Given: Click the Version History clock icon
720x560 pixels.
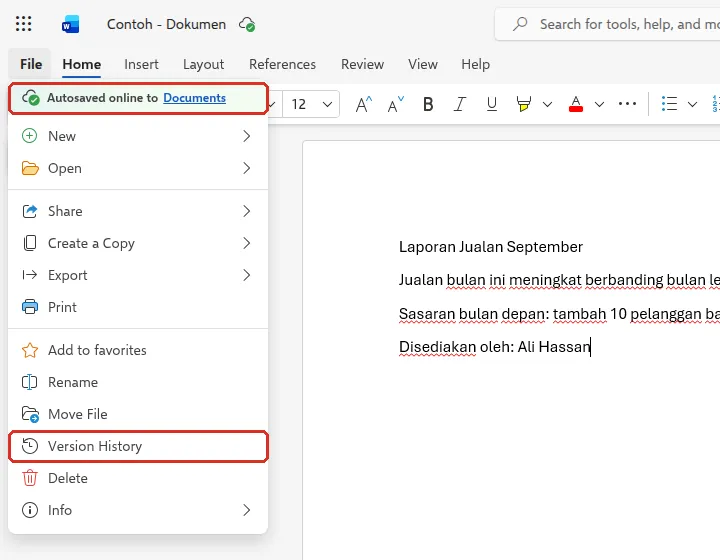Looking at the screenshot, I should [x=30, y=446].
